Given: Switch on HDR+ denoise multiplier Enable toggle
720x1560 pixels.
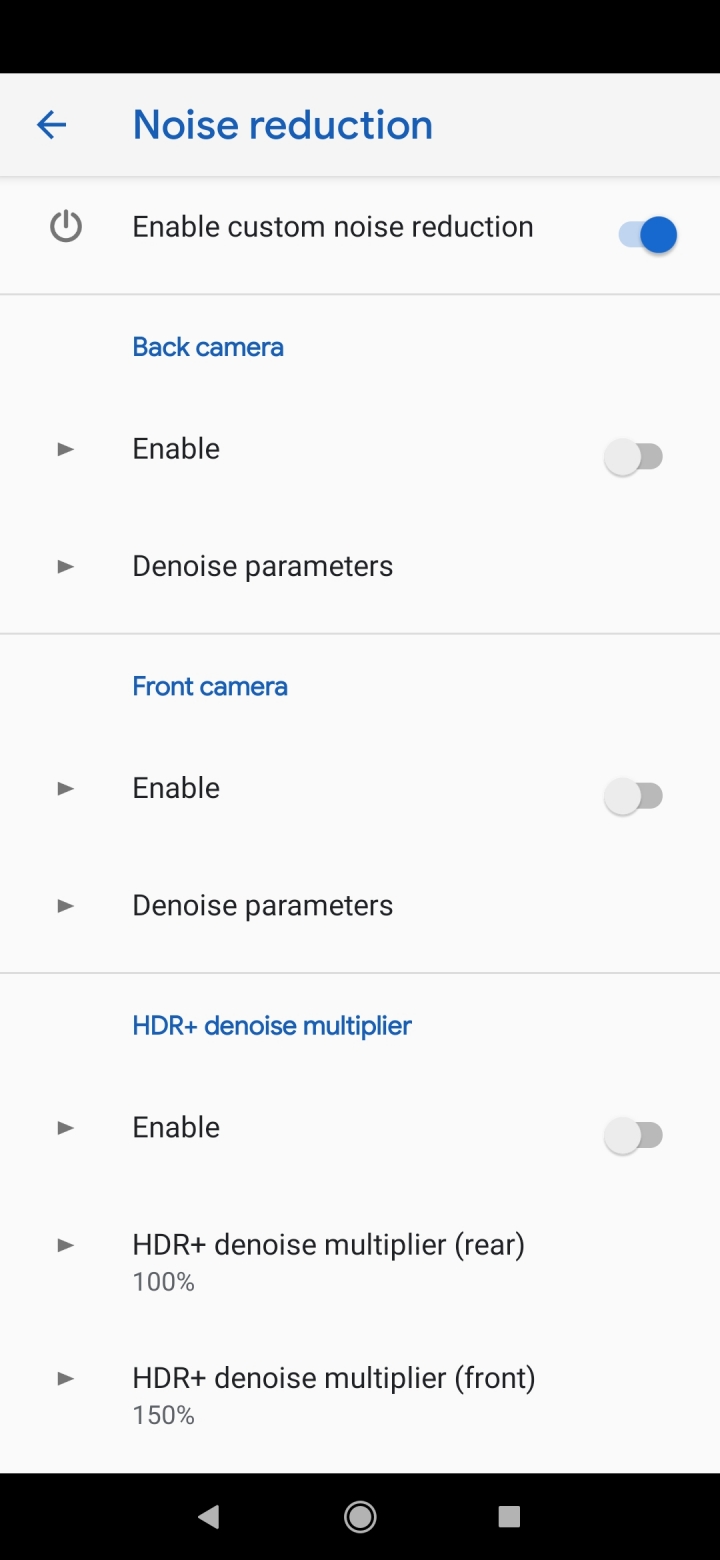Looking at the screenshot, I should 634,1135.
